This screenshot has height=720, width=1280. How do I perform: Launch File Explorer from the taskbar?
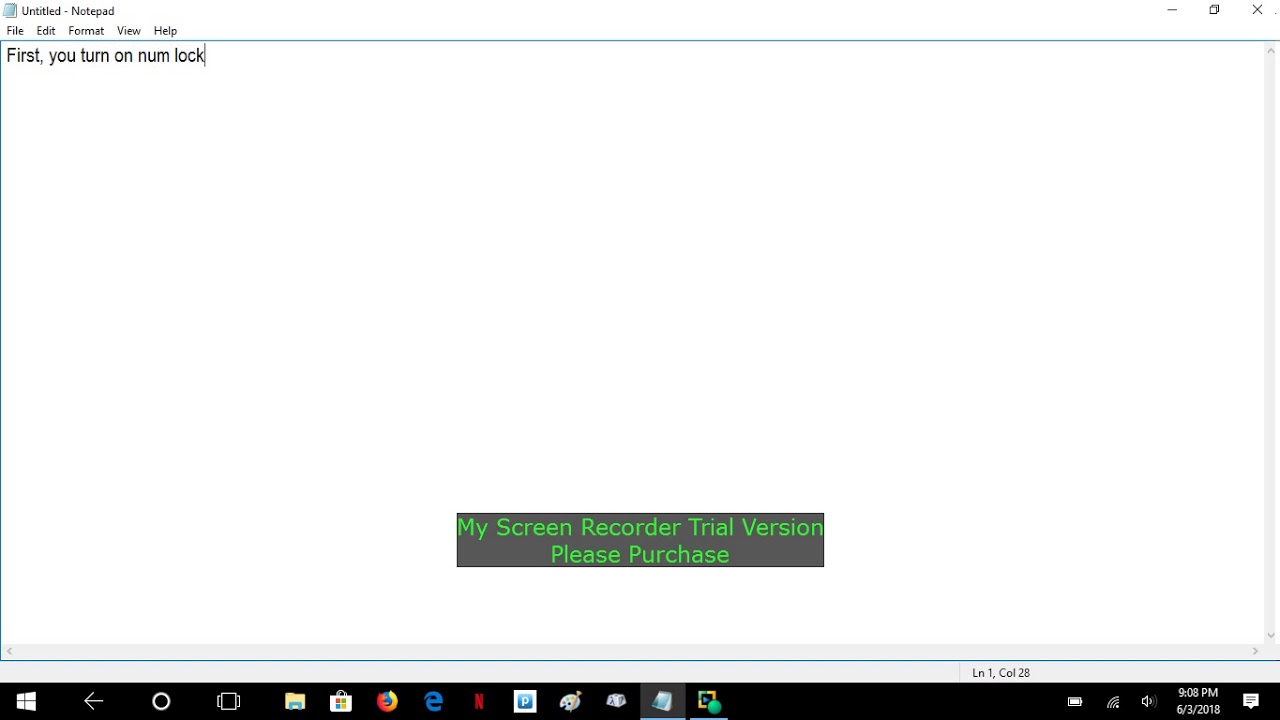(295, 702)
